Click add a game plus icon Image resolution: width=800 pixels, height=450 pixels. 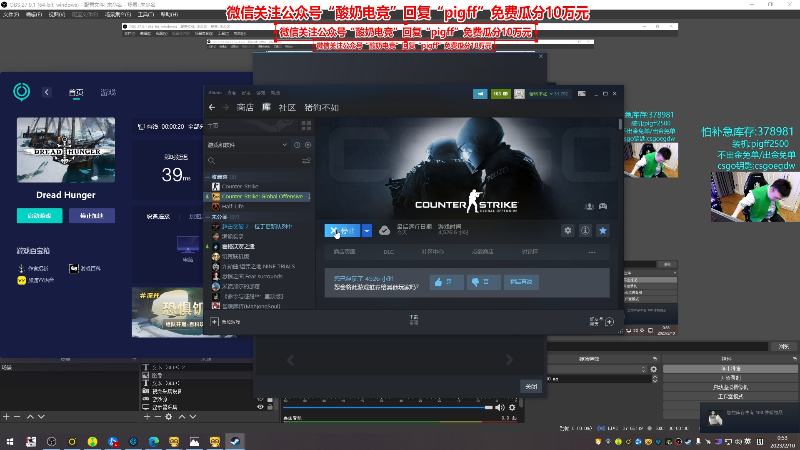click(214, 321)
